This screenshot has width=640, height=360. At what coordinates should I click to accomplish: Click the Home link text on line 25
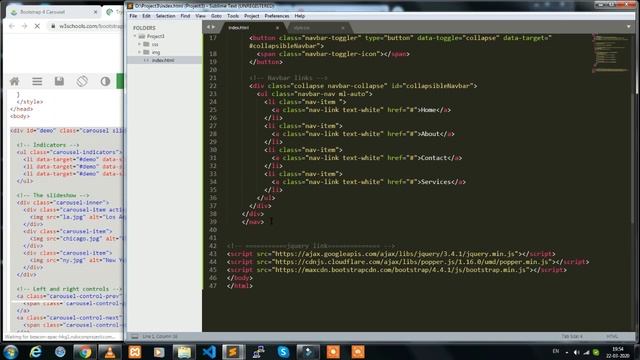(429, 110)
